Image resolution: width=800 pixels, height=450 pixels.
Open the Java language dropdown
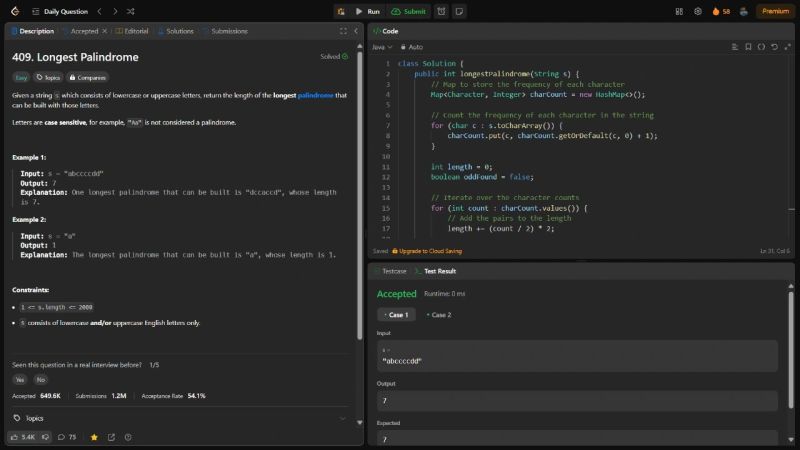[382, 47]
